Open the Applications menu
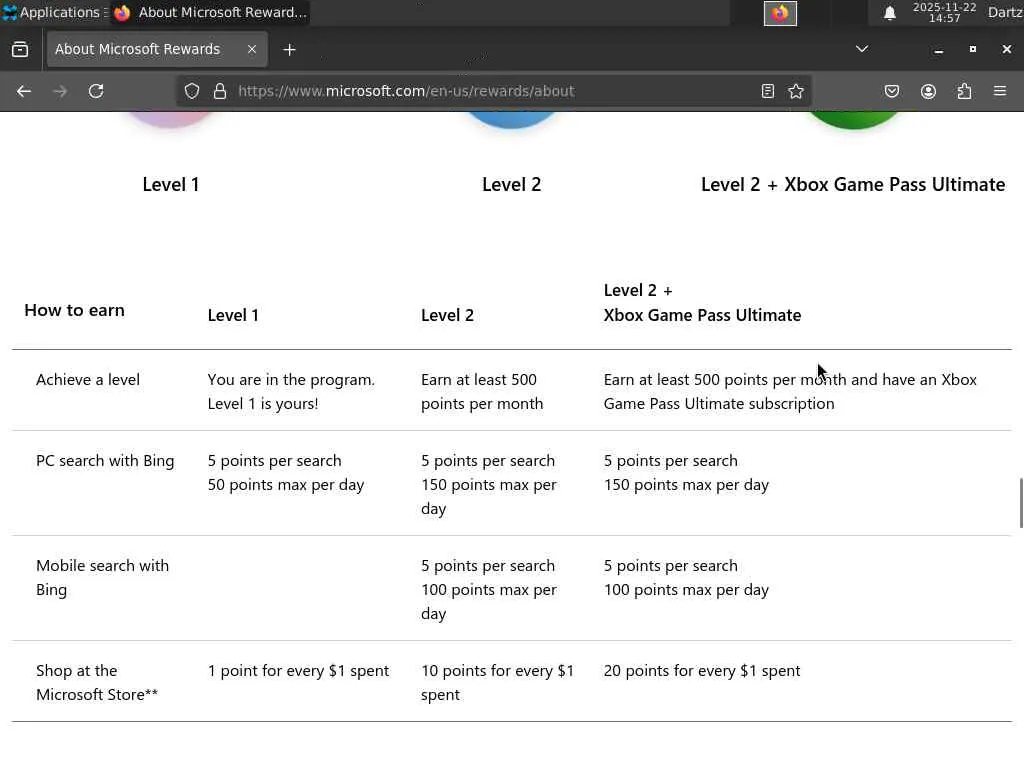The image size is (1024, 768). [53, 12]
